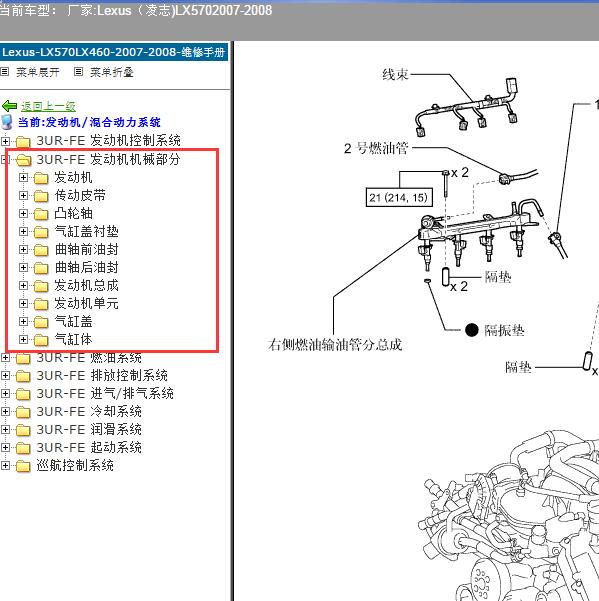Click the 菜单展开 text button
Viewport: 599px width, 601px height.
tap(38, 72)
